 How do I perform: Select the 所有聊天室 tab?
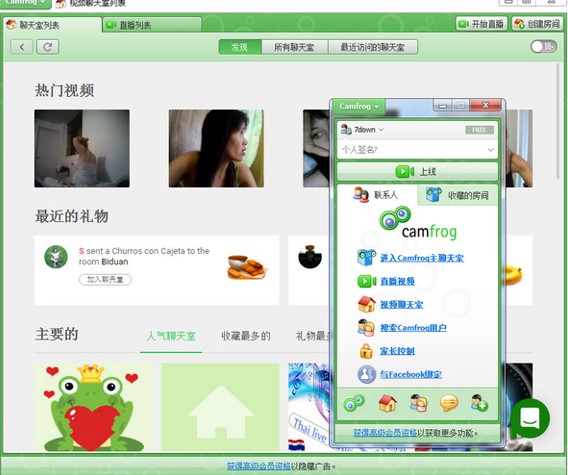tap(294, 47)
